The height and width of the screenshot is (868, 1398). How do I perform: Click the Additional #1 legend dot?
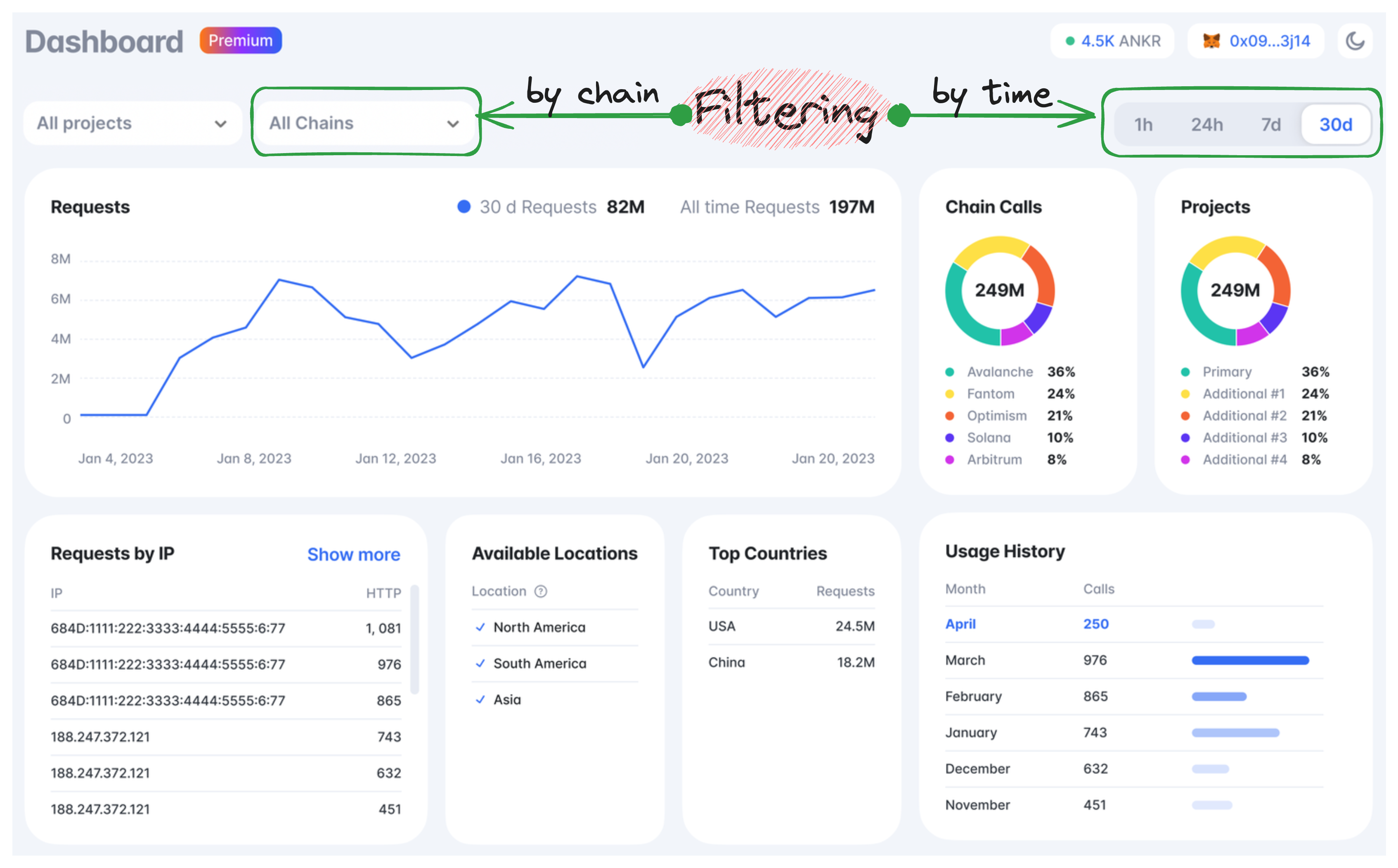click(1185, 394)
